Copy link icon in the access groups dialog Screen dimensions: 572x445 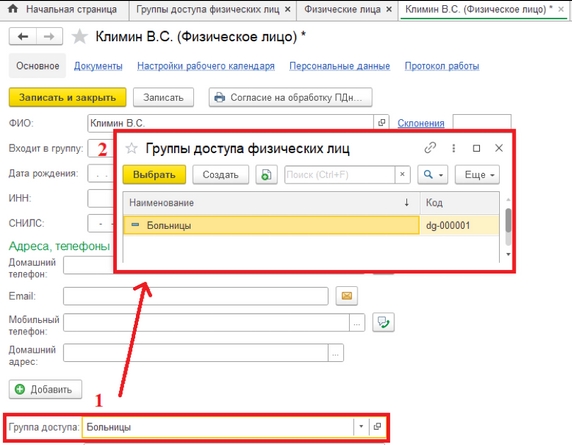(x=430, y=148)
